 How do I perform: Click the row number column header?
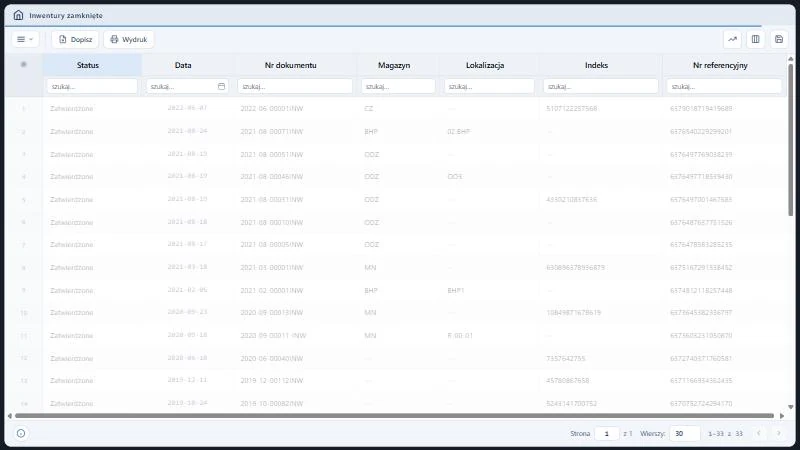[x=23, y=64]
